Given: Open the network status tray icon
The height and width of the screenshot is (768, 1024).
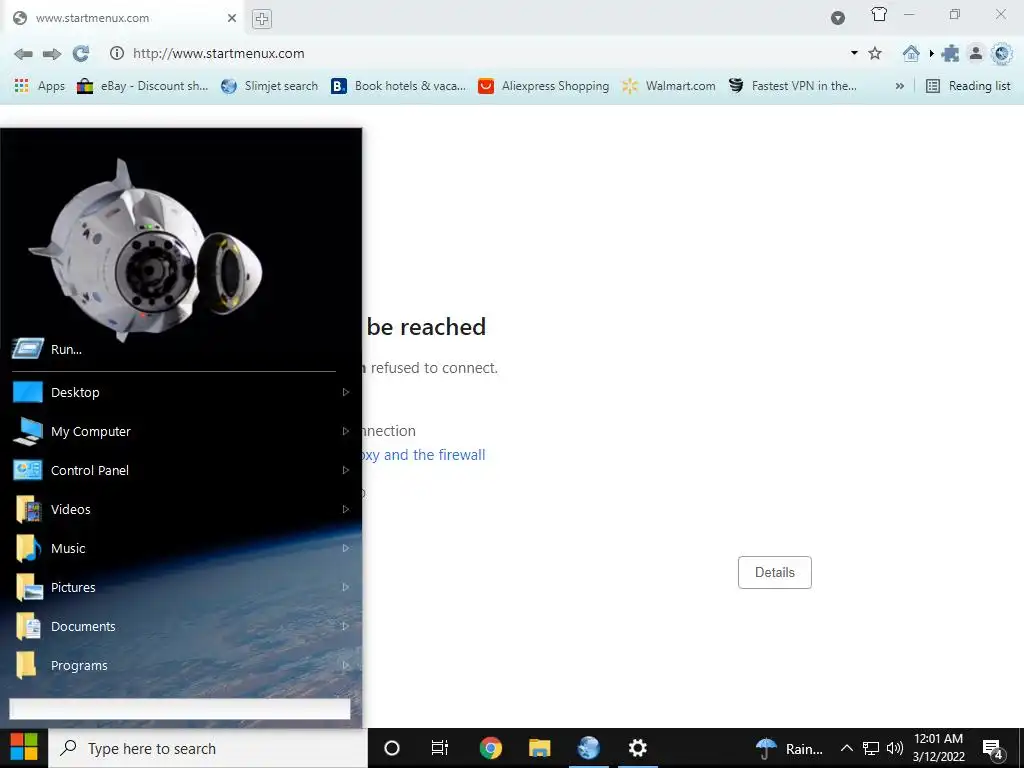Looking at the screenshot, I should (x=871, y=748).
